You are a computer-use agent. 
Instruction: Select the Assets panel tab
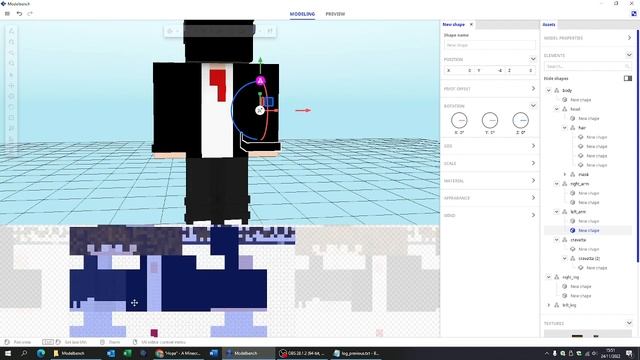tap(549, 24)
